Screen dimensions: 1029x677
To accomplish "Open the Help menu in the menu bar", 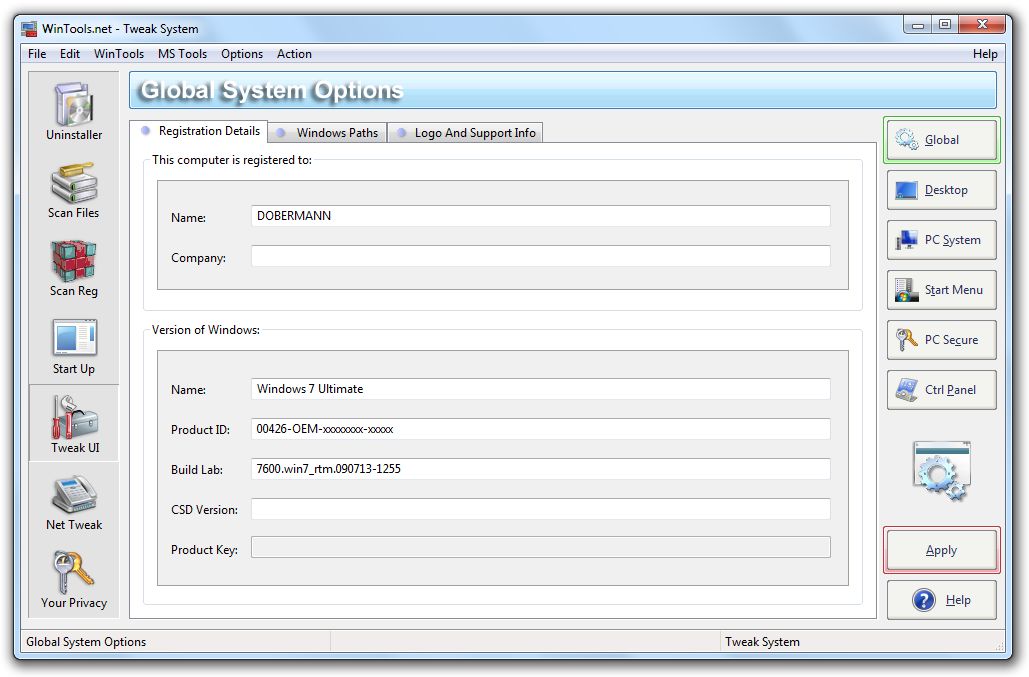I will (985, 54).
